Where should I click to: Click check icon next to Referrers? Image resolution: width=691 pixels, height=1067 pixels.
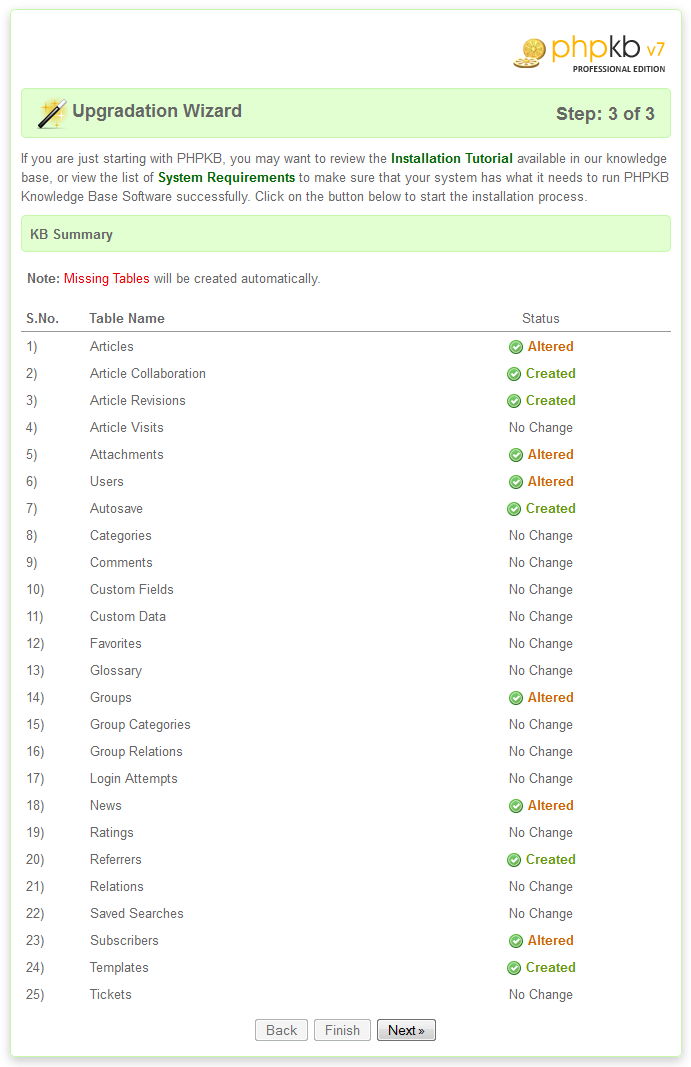514,860
